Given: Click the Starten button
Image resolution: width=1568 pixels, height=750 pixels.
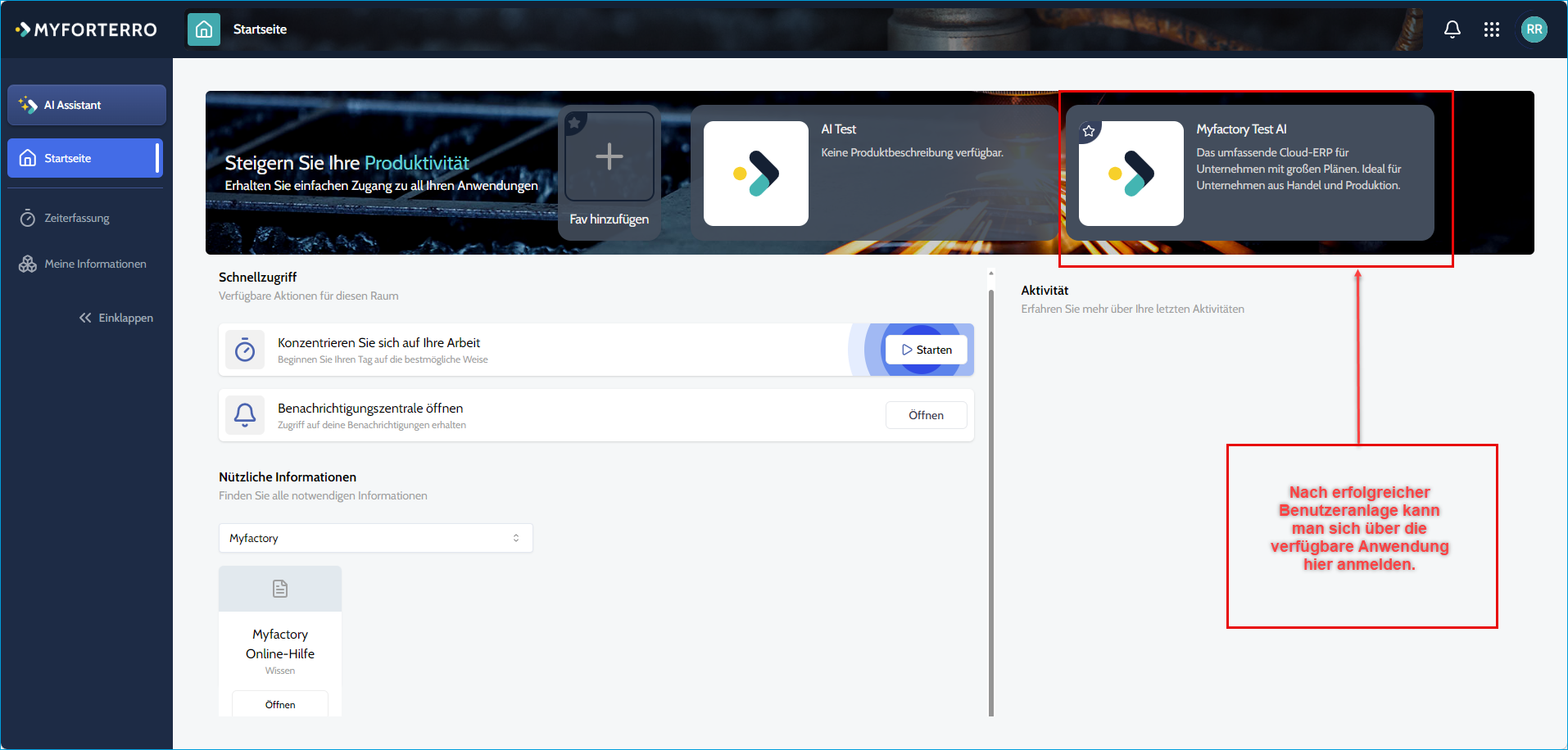Looking at the screenshot, I should tap(927, 350).
